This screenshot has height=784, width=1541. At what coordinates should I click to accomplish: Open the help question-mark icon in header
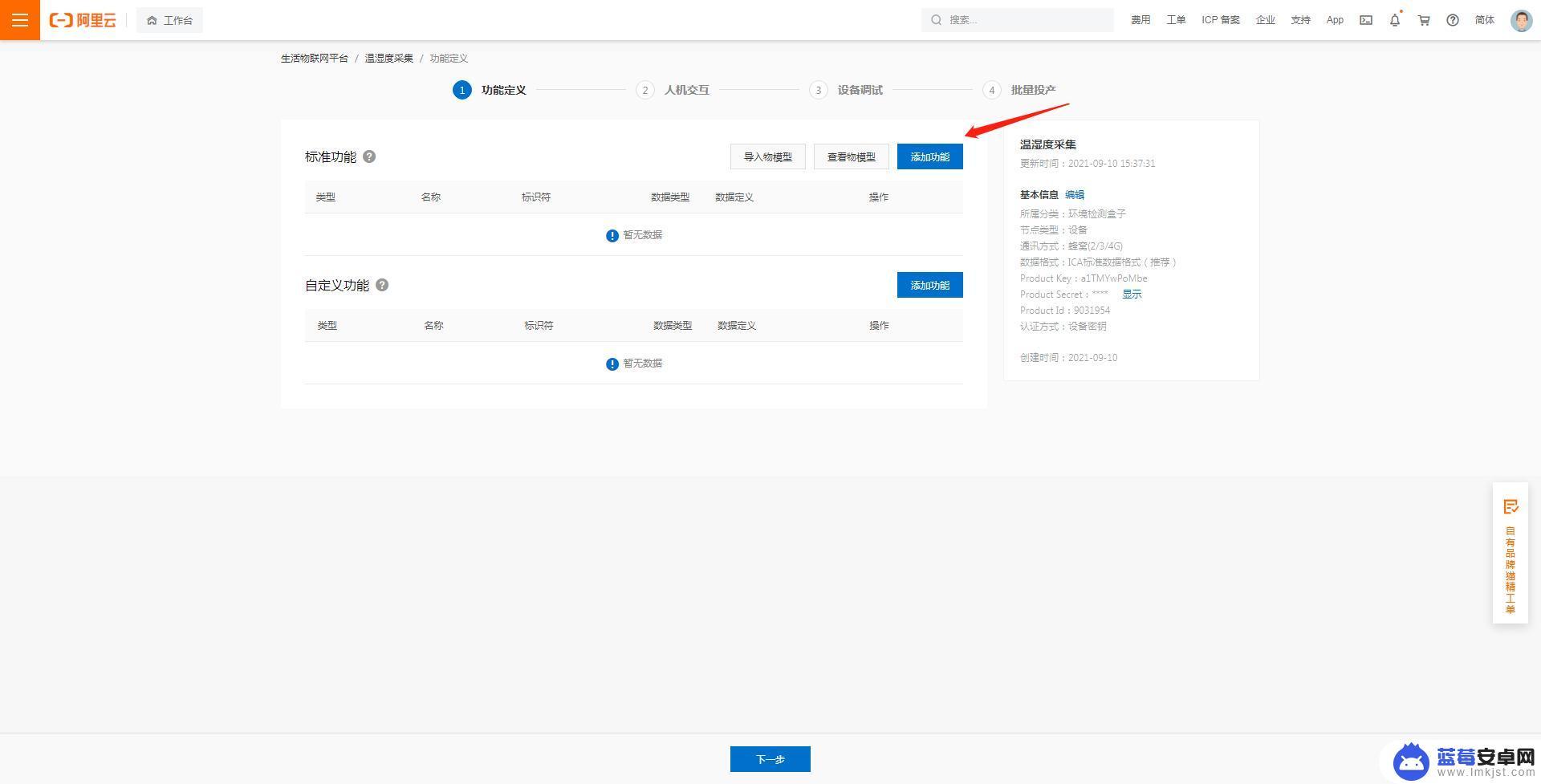(1453, 20)
